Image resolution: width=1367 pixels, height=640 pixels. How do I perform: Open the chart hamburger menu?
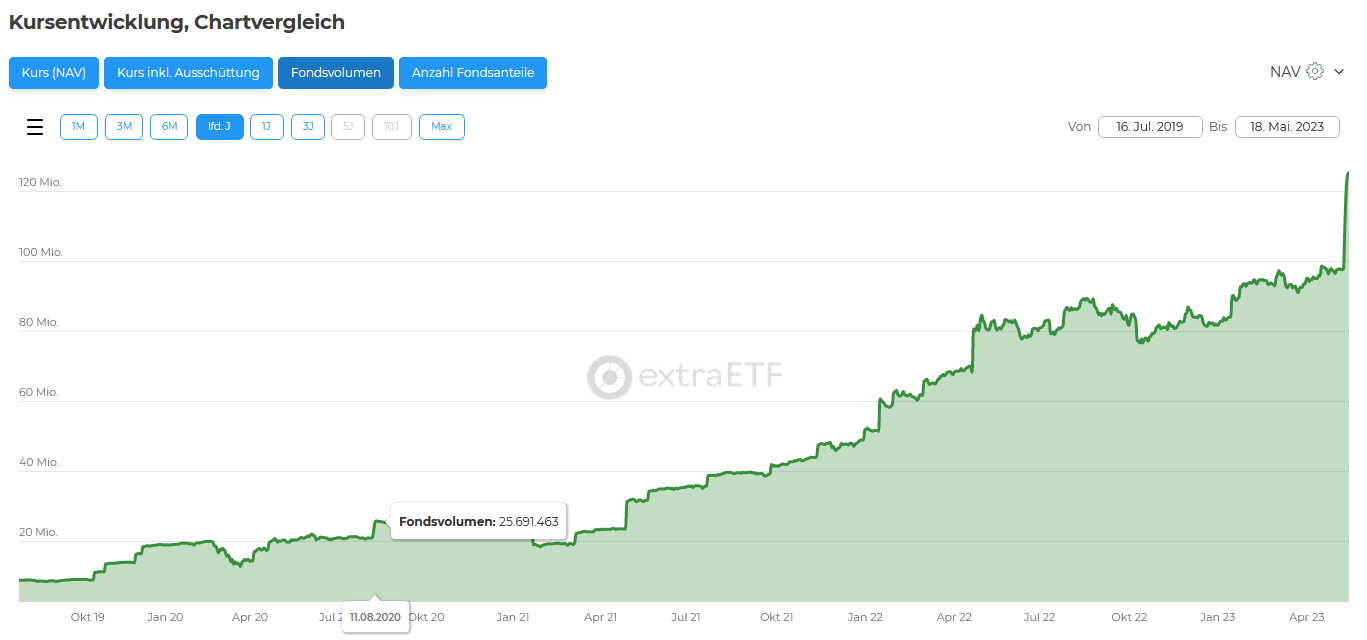(x=35, y=127)
